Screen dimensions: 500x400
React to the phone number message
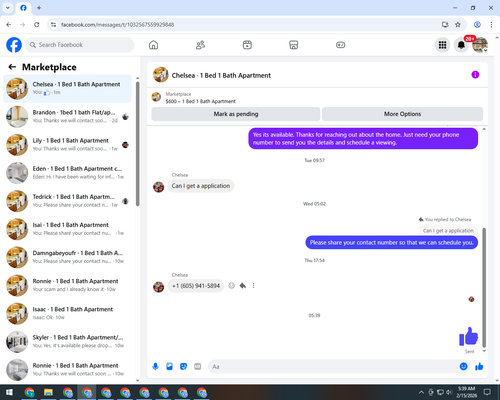232,286
